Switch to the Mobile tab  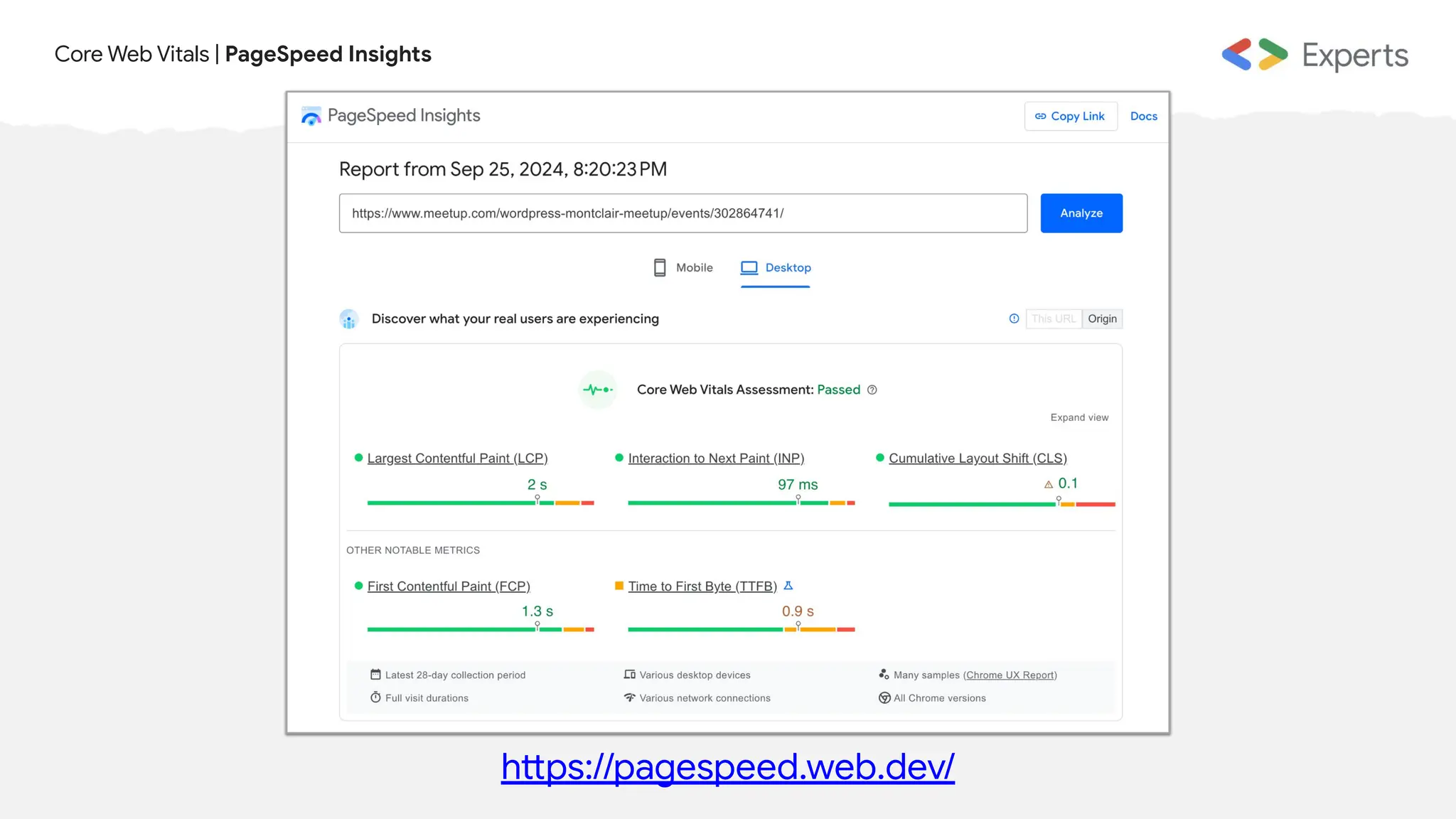[682, 268]
